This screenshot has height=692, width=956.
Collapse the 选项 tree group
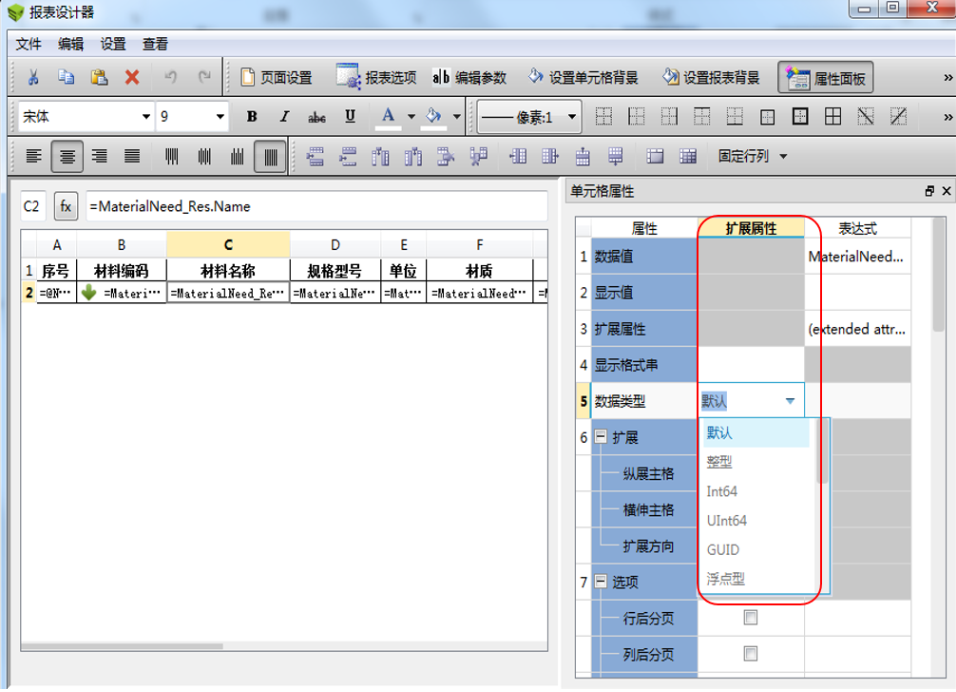click(x=601, y=581)
